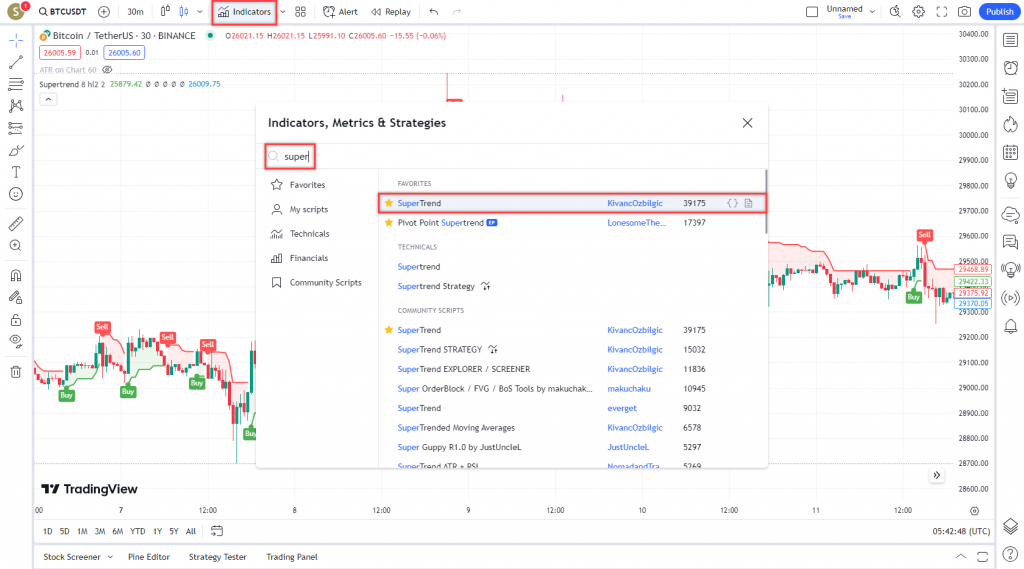Screen dimensions: 1024x569
Task: Open the watchlist panel icon
Action: 1010,41
